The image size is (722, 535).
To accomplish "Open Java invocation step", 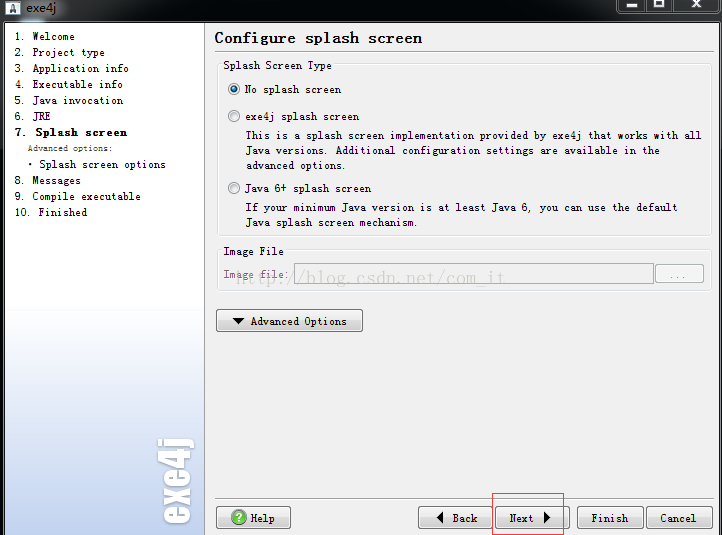I will tap(77, 100).
